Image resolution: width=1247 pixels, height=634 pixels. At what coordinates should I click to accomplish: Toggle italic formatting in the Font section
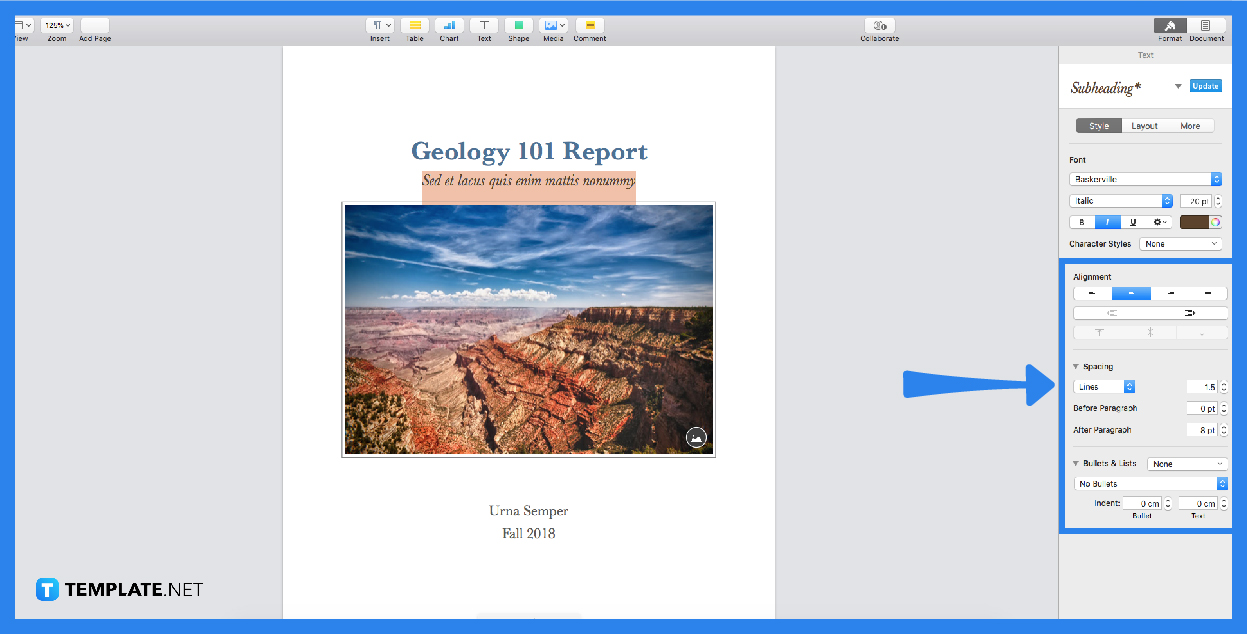(x=1106, y=221)
